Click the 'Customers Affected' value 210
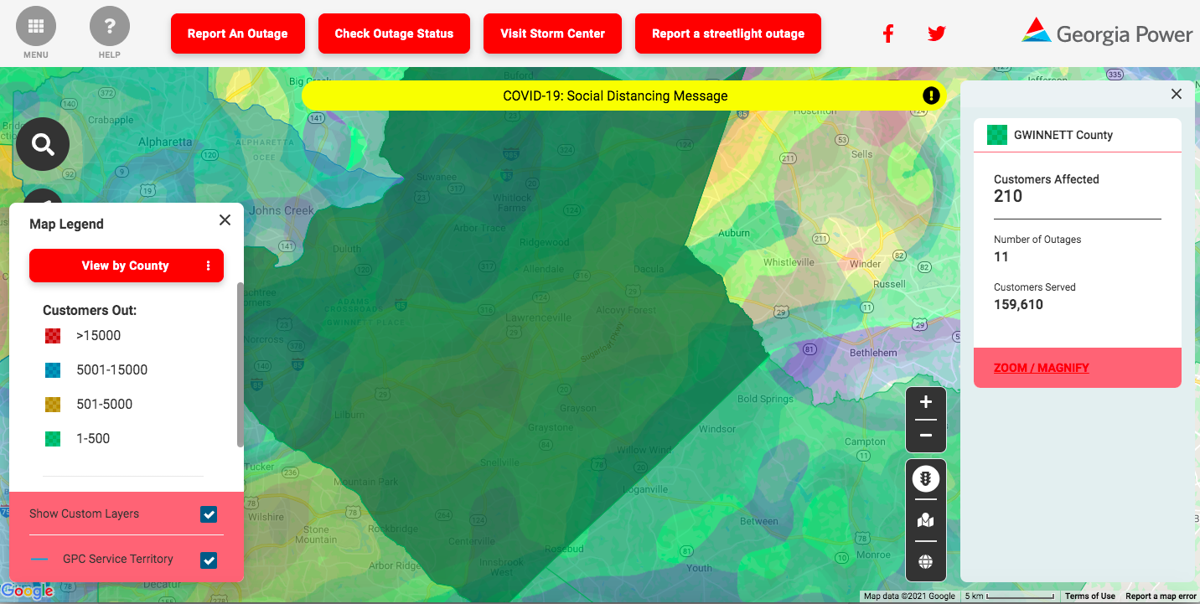 coord(1008,197)
